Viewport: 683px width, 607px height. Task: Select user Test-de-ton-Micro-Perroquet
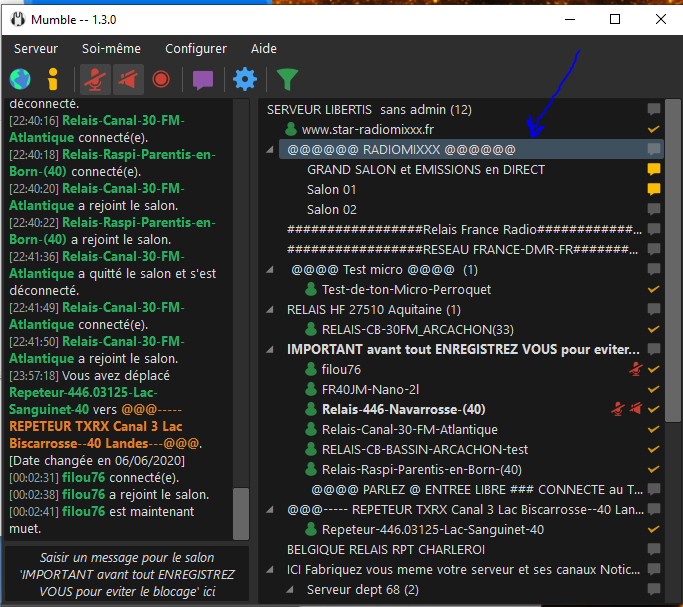click(x=406, y=290)
